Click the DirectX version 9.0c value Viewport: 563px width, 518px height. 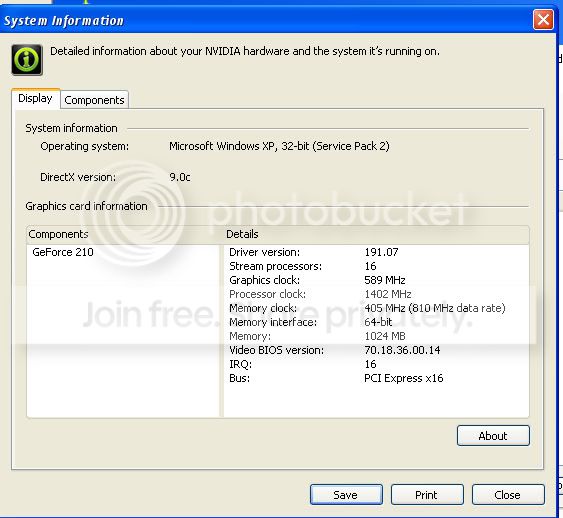(180, 177)
